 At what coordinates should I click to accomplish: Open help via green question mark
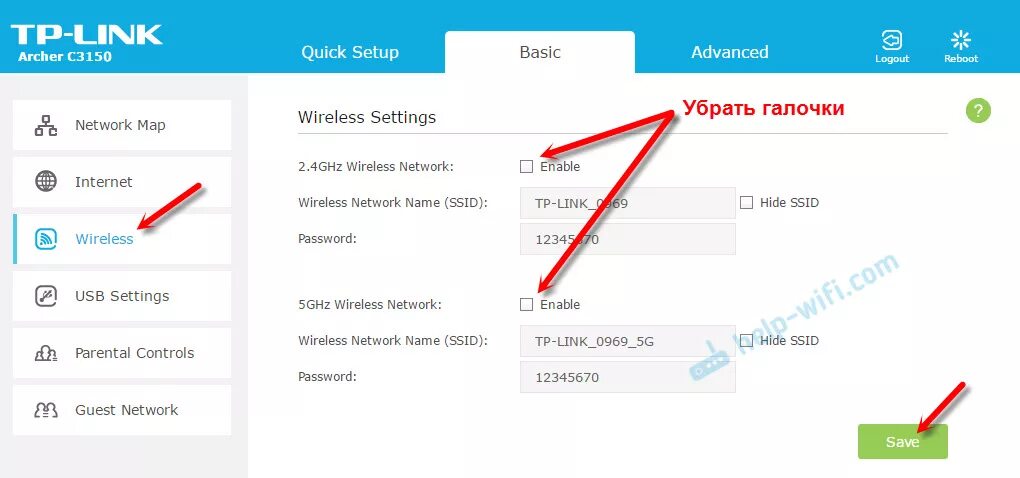point(978,111)
